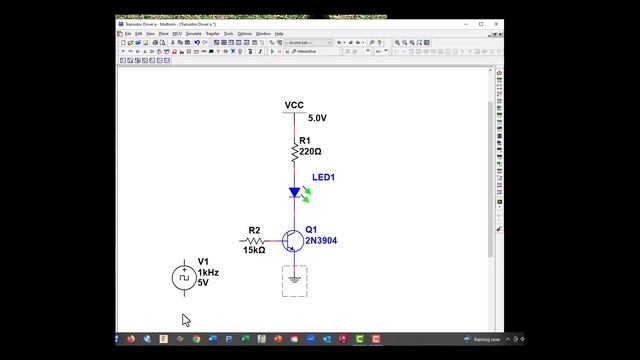Run simulation with green play button
640x360 pixels.
pos(272,51)
